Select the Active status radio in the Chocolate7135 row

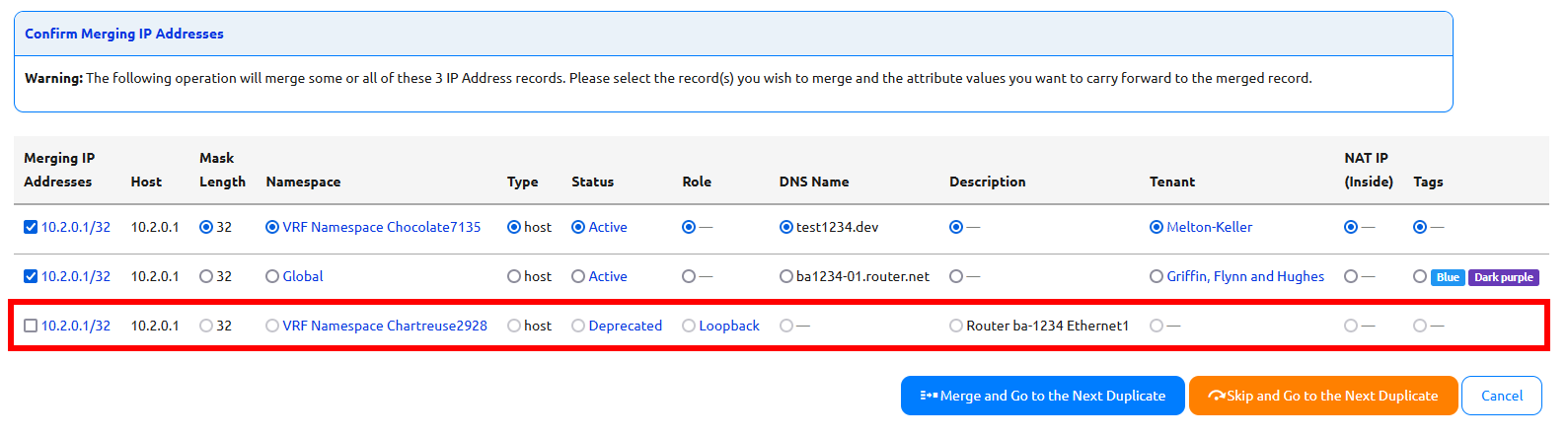pos(578,227)
